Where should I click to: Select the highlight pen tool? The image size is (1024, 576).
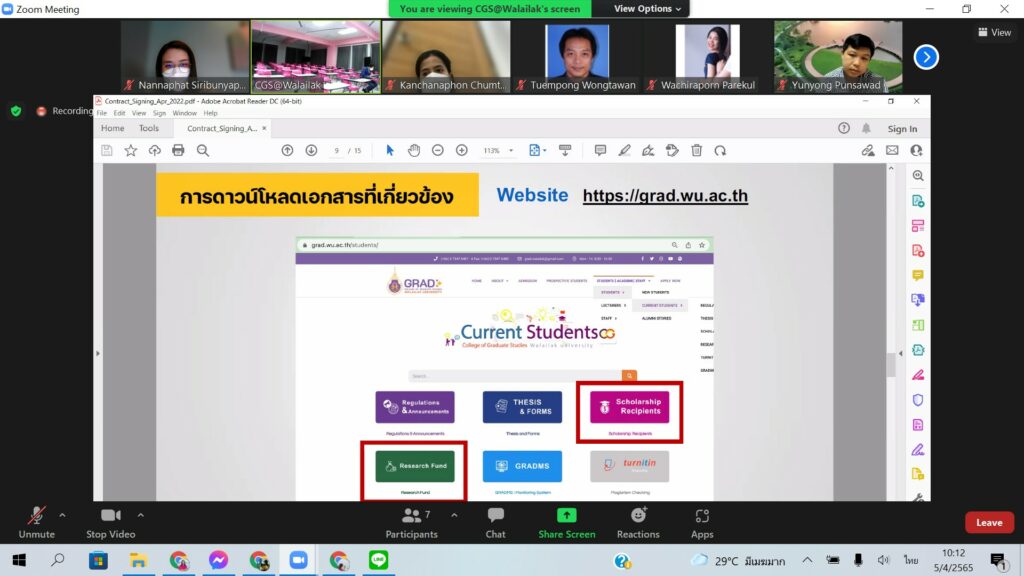click(624, 151)
